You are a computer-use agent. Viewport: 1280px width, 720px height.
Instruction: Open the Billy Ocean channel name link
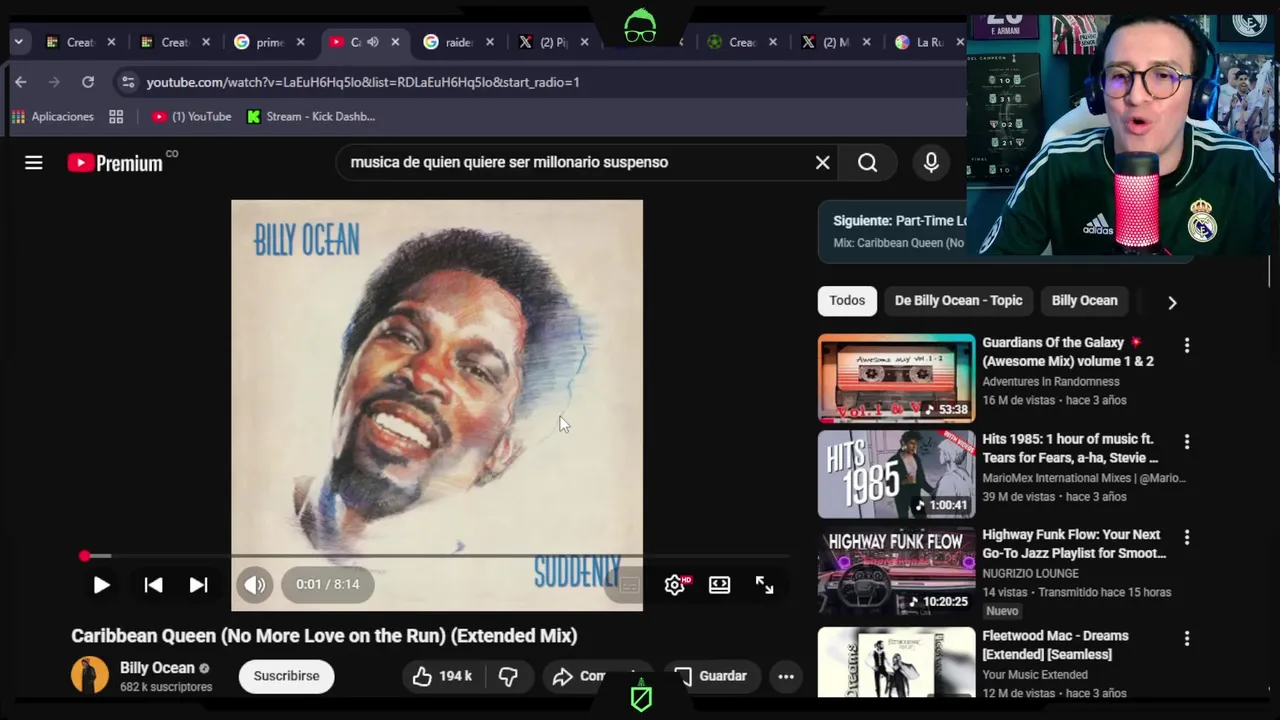point(157,668)
